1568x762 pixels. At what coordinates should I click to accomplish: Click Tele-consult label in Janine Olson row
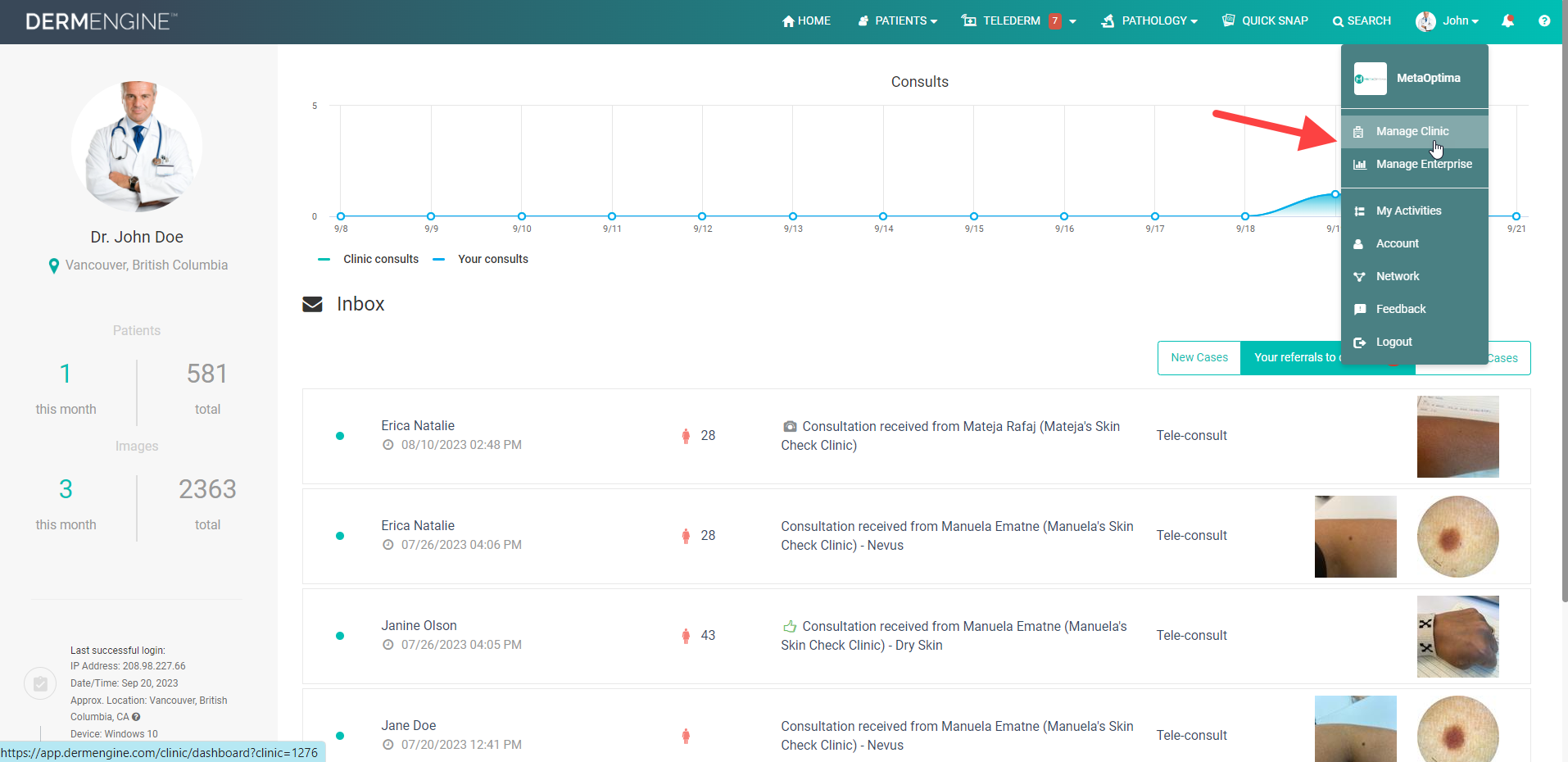(1192, 636)
